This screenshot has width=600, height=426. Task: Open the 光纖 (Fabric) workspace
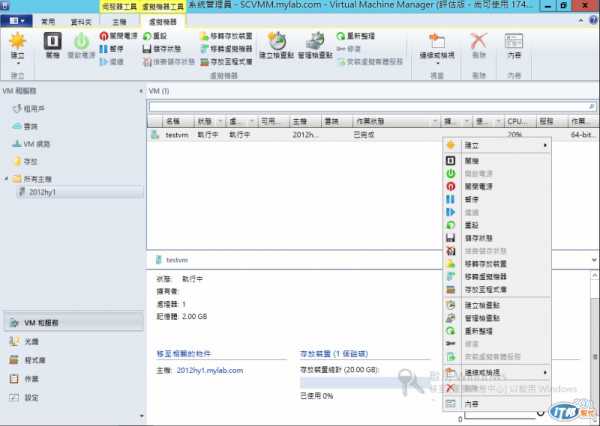pyautogui.click(x=73, y=341)
